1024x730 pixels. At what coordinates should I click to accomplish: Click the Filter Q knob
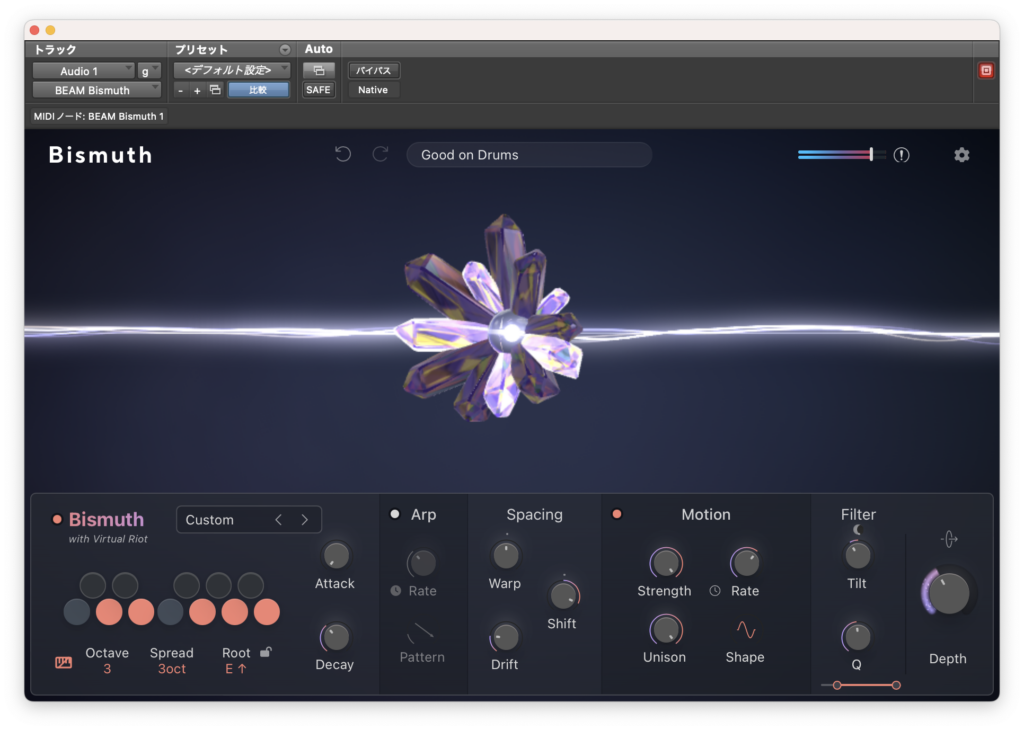click(857, 637)
